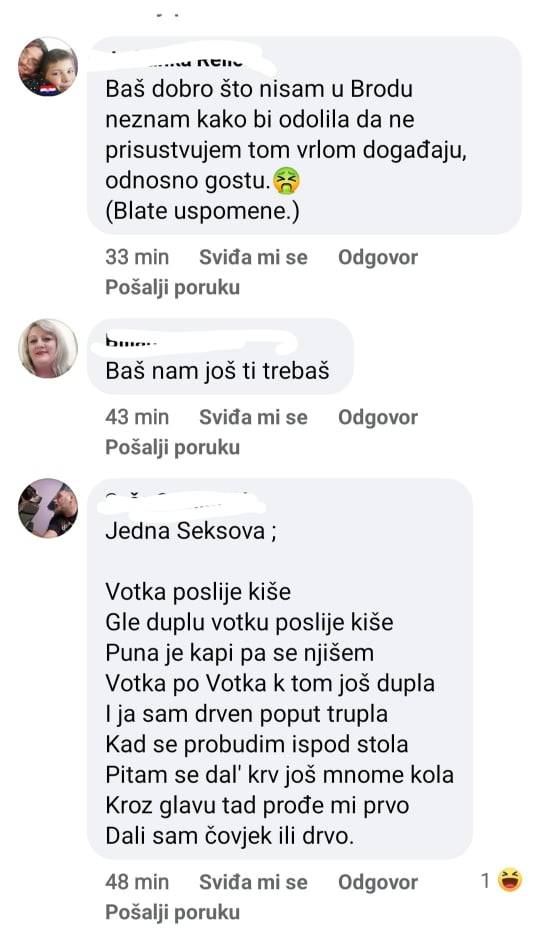This screenshot has height=939, width=540.
Task: Open the 33 min timestamp
Action: tap(137, 258)
